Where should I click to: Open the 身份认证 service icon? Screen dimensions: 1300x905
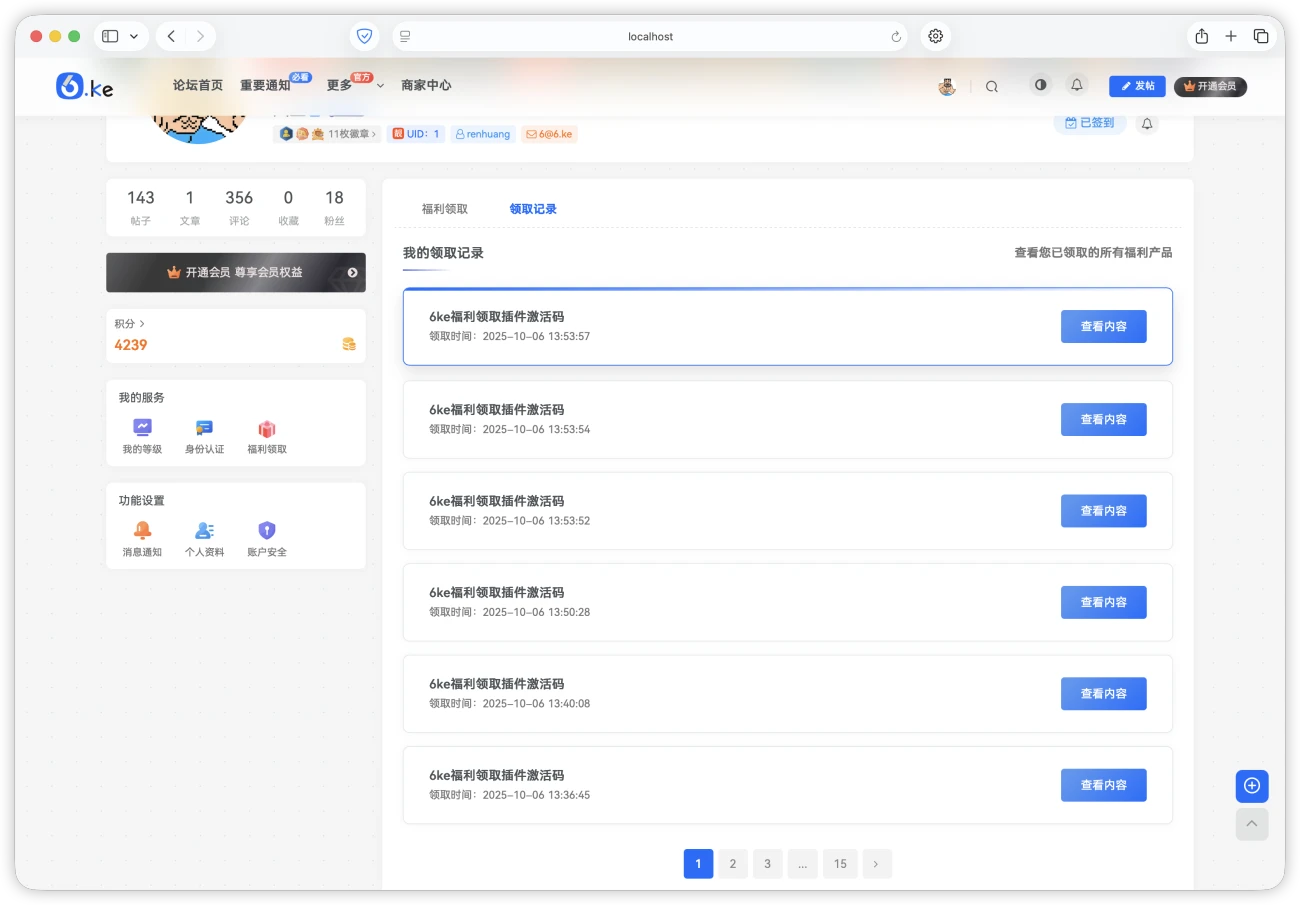(x=204, y=429)
